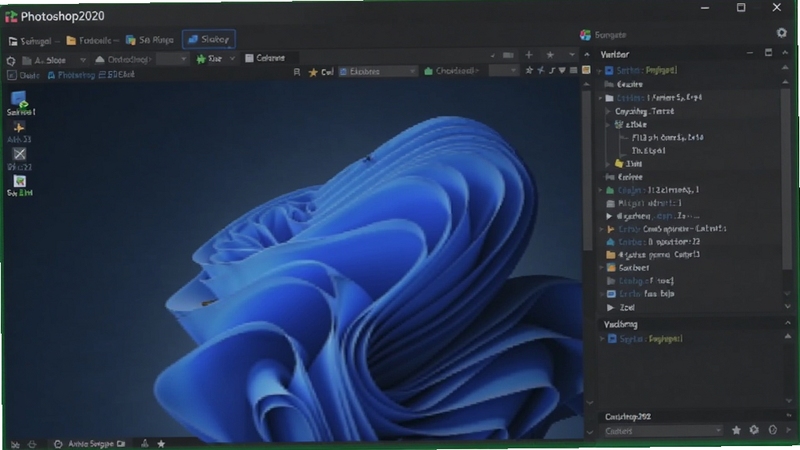Click the colorful icon next to Sungate
The image size is (800, 450).
tap(585, 35)
